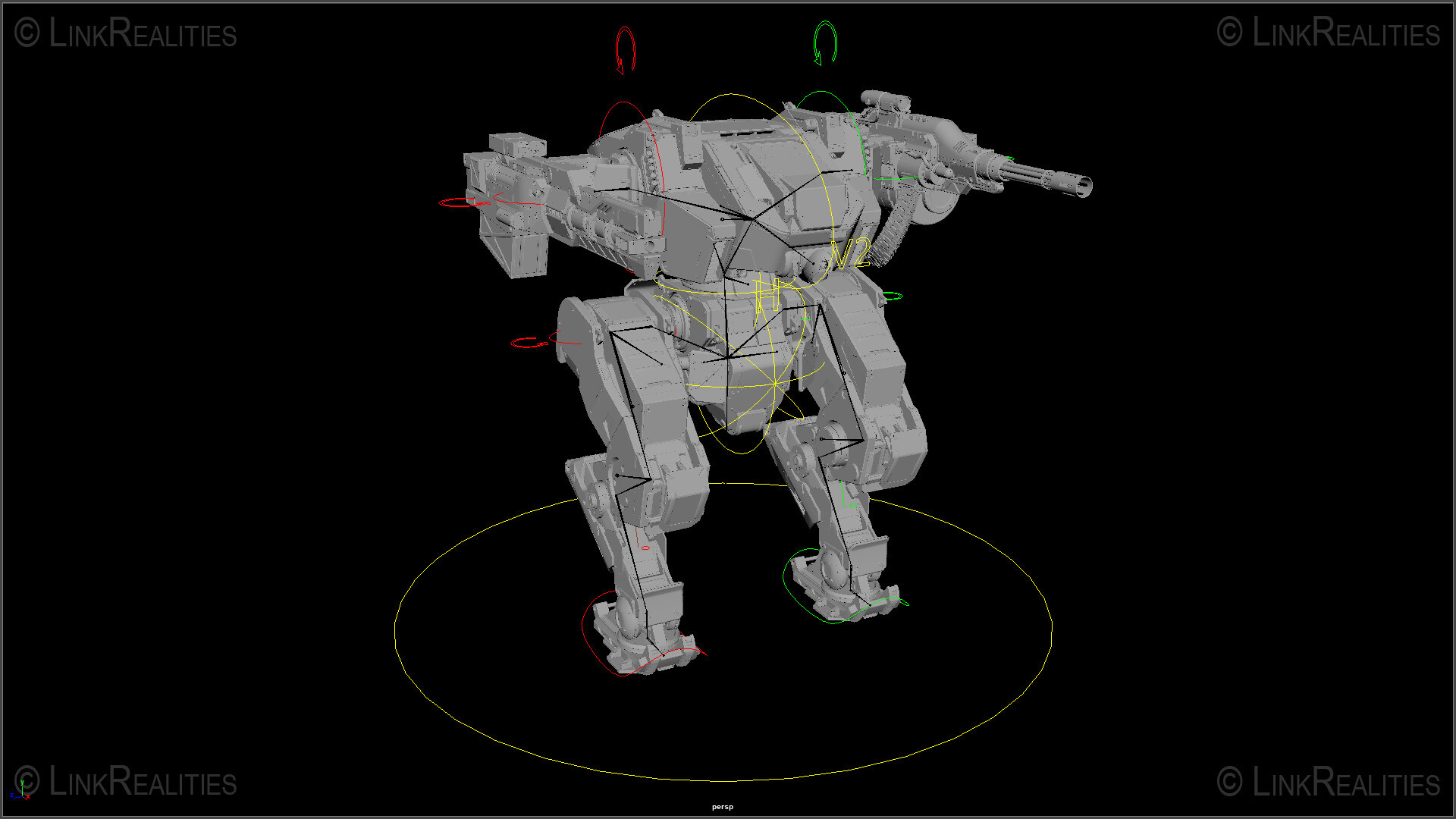
Task: Select the red rotation arc above the left shoulder
Action: (622, 45)
